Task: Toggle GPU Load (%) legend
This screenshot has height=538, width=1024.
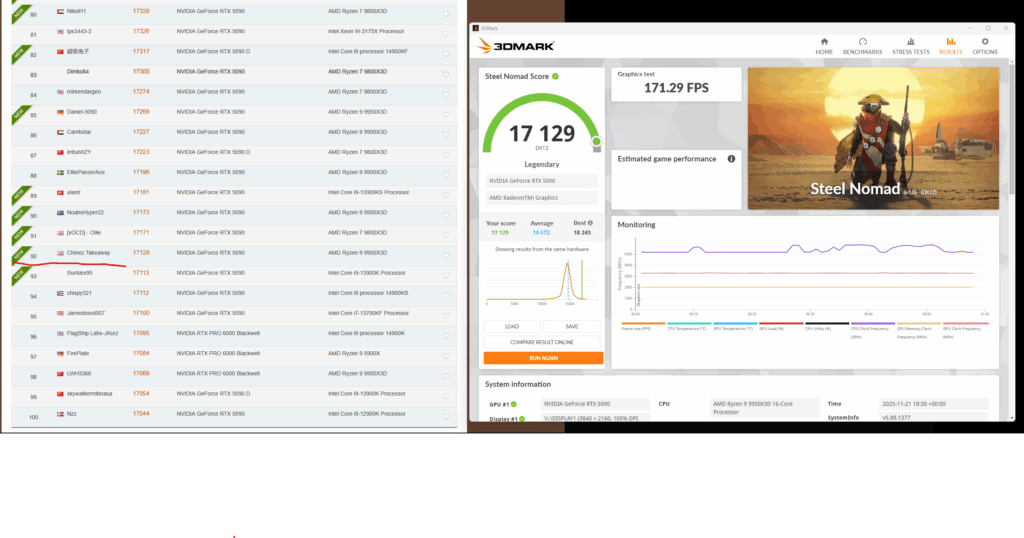Action: 781,326
